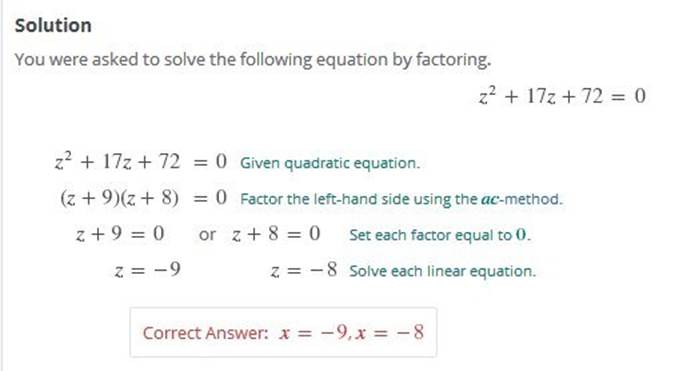Click the factored form (z + 9)(z + 8)
675x371 pixels.
point(119,198)
